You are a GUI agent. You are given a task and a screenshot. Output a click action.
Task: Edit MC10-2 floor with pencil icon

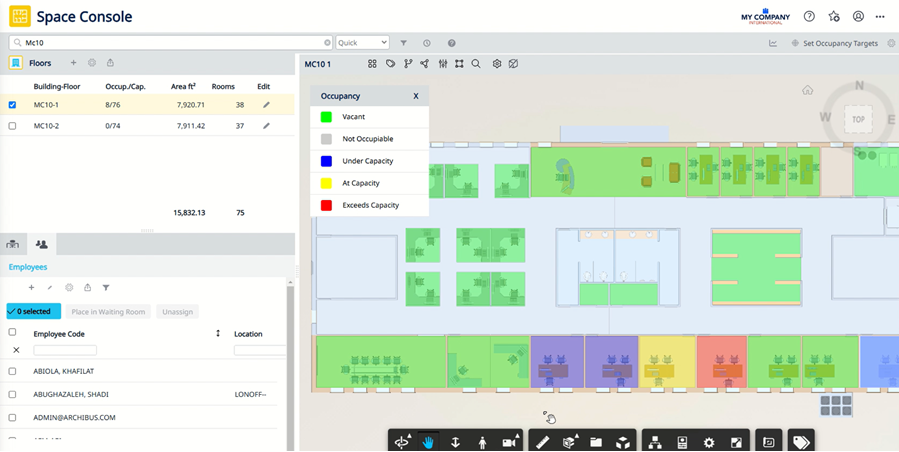coord(266,126)
